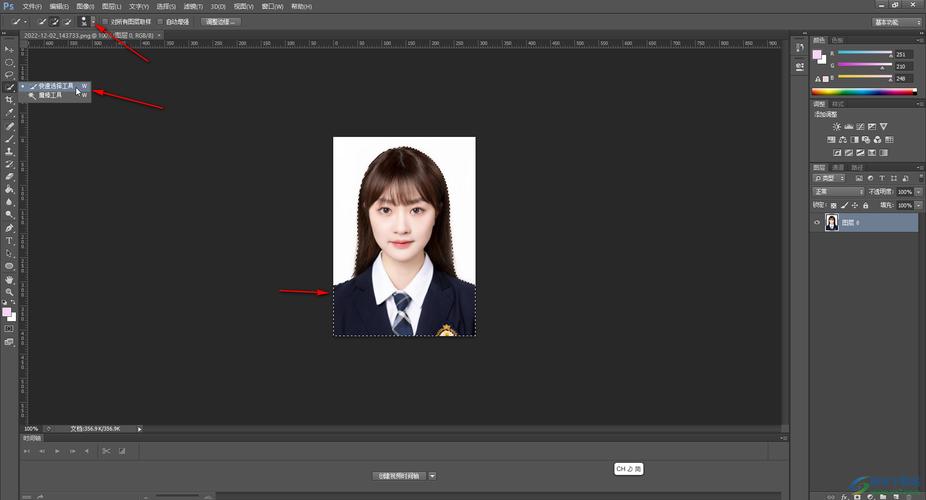This screenshot has width=926, height=500.
Task: Select the Clone Stamp tool
Action: 9,152
